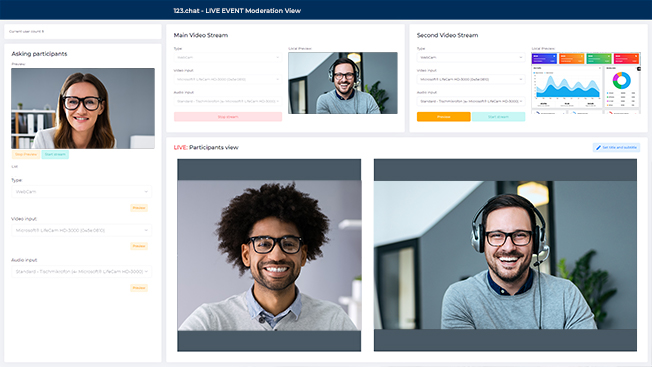
Task: Click the pencil icon for Set title and subtitle
Action: click(x=598, y=148)
